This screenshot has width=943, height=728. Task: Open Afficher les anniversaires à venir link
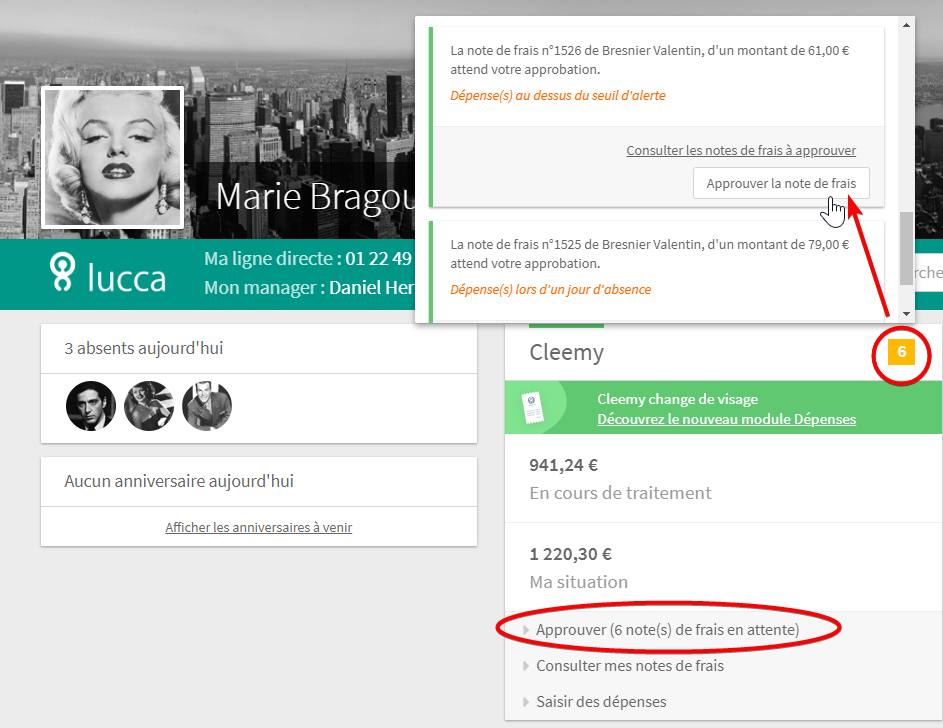click(259, 527)
